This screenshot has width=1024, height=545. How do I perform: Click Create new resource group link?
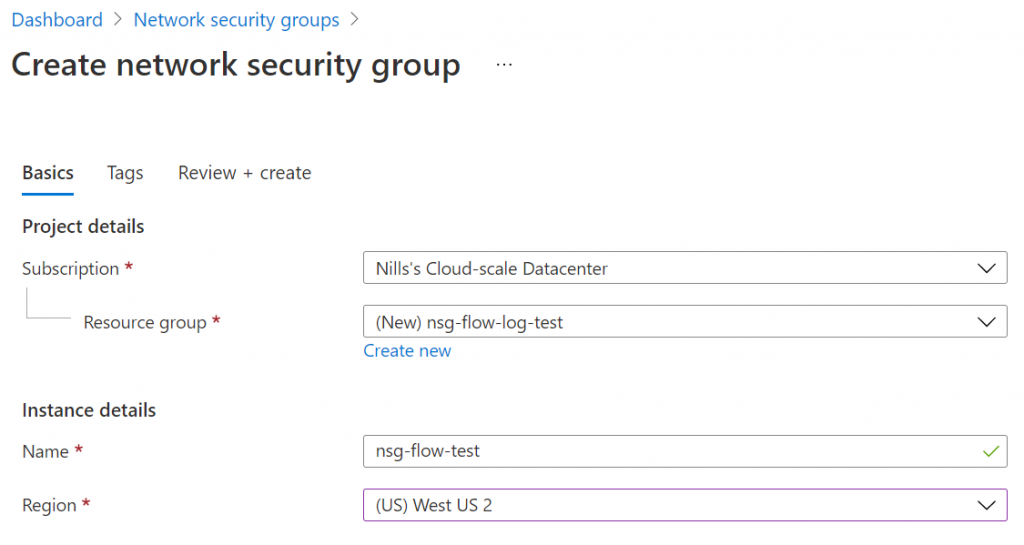tap(407, 351)
